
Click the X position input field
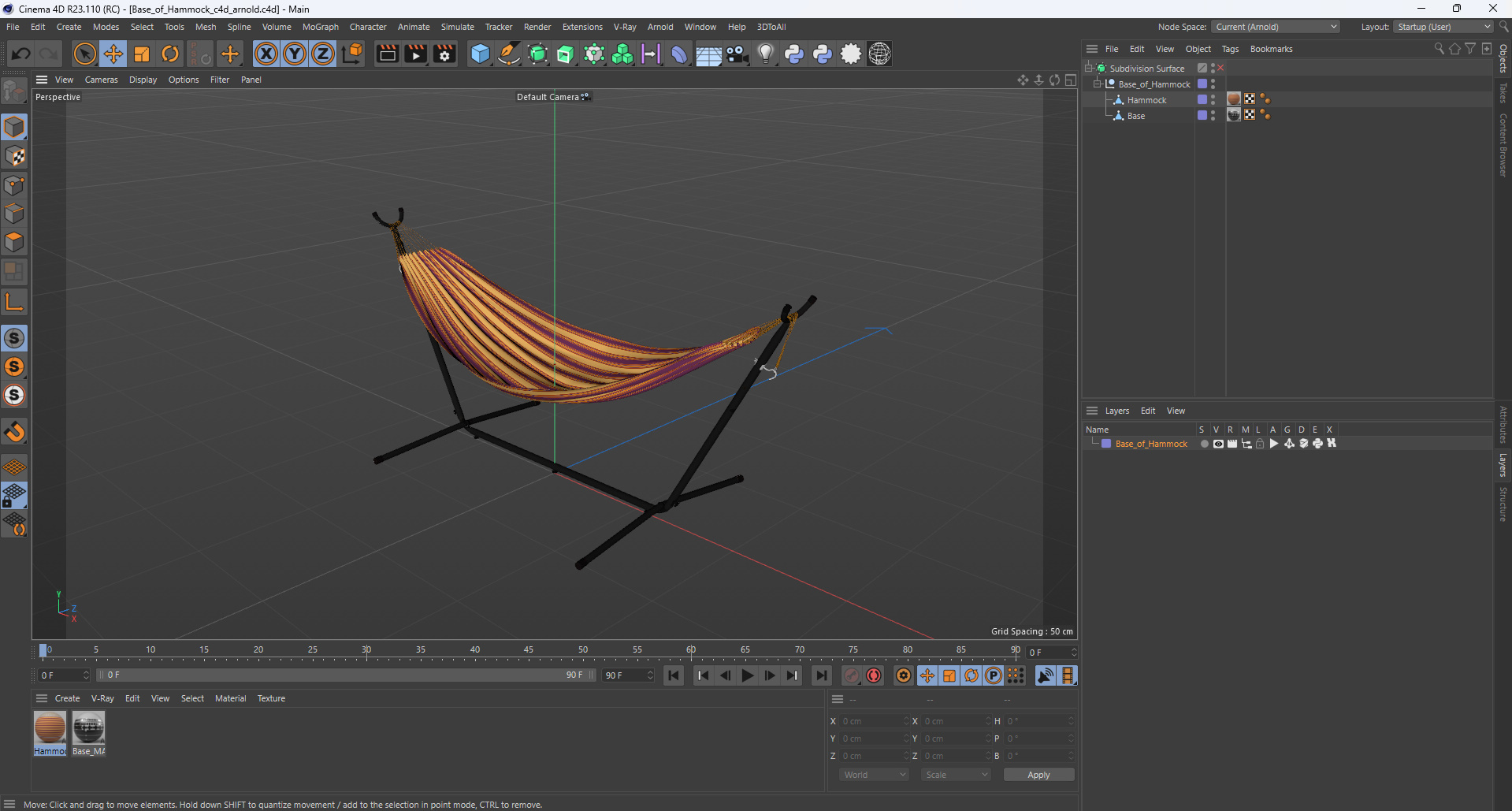pos(874,721)
